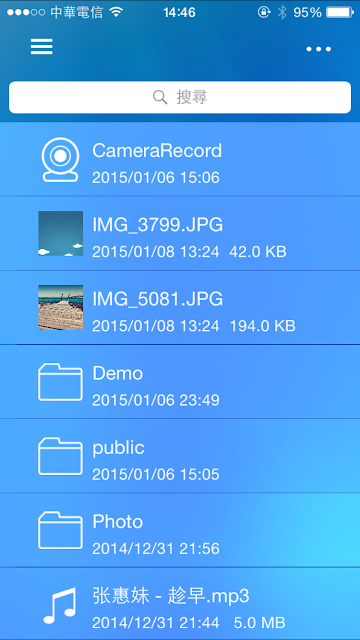Open the public folder label
360x640 pixels.
coord(118,448)
